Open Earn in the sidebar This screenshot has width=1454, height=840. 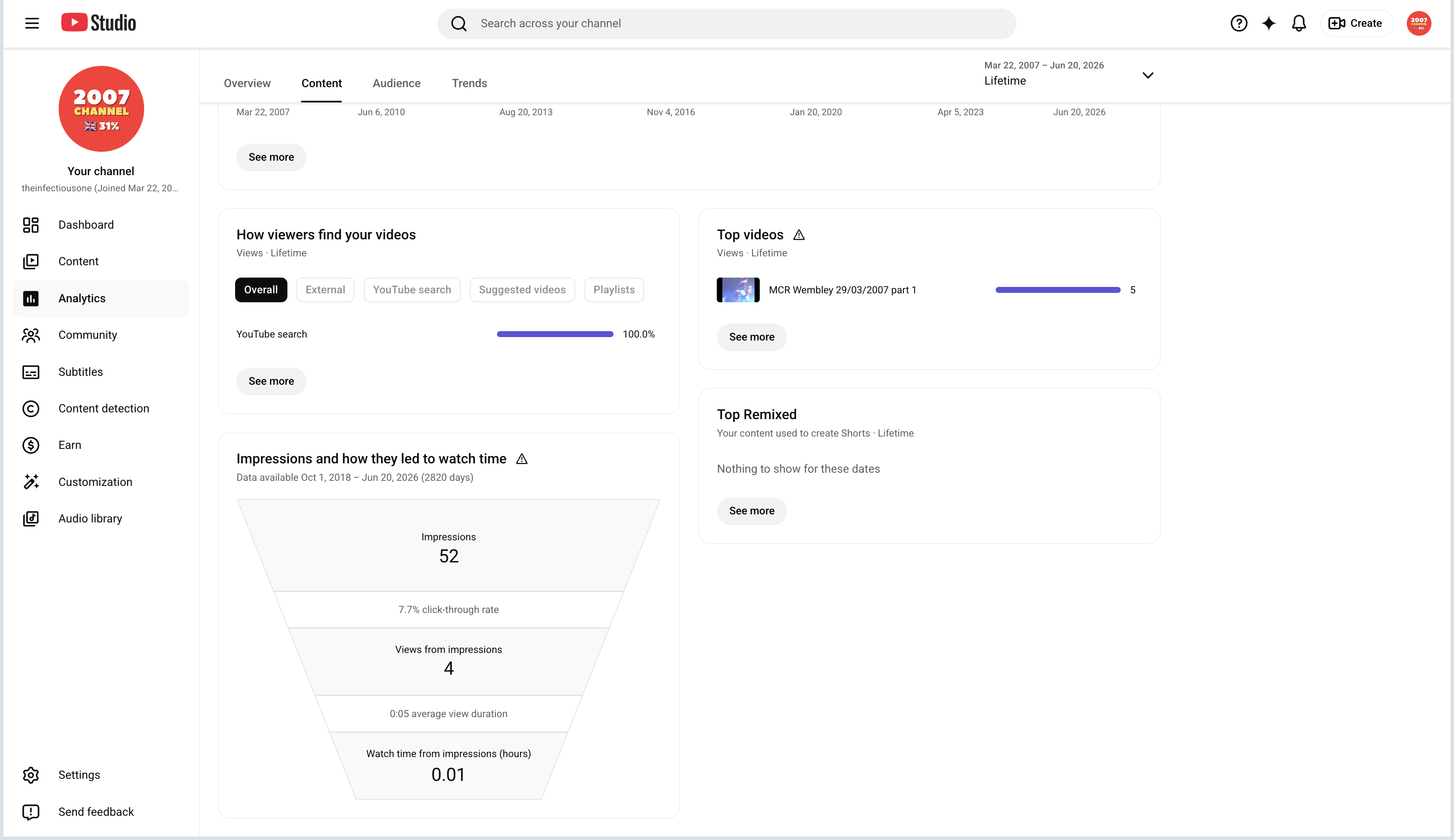tap(101, 446)
